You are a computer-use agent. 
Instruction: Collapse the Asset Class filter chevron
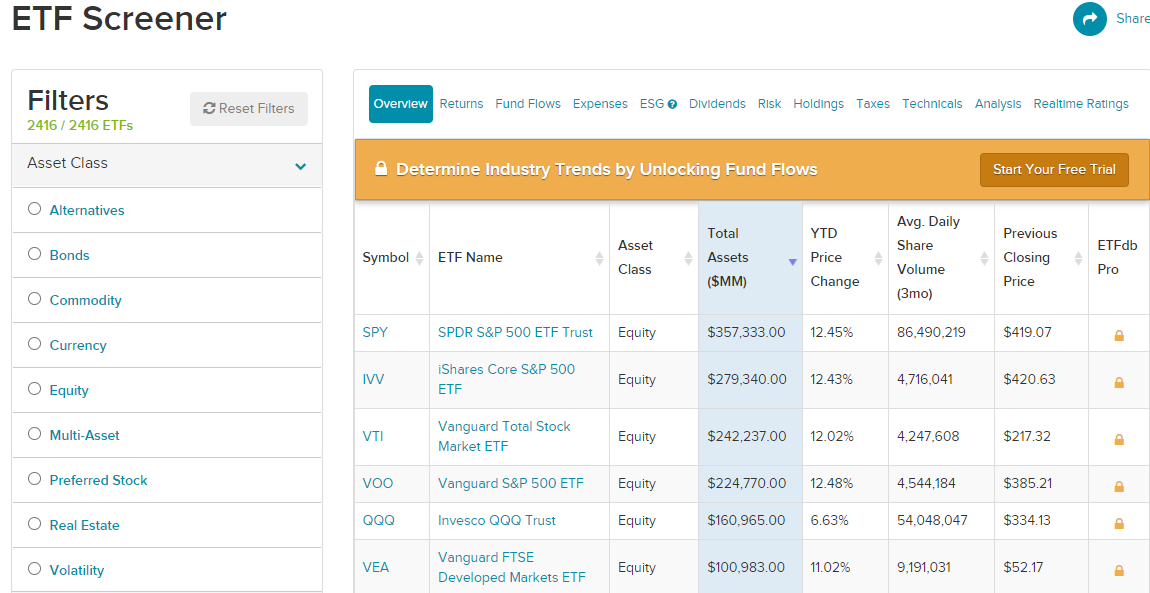click(300, 166)
